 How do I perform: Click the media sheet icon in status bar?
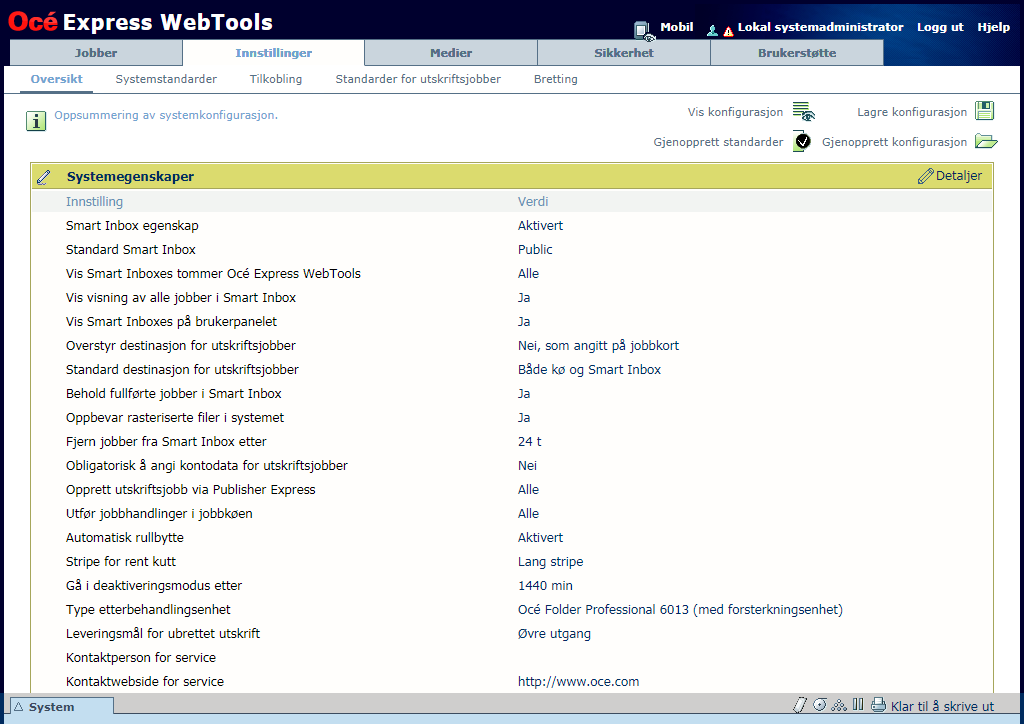click(x=800, y=705)
